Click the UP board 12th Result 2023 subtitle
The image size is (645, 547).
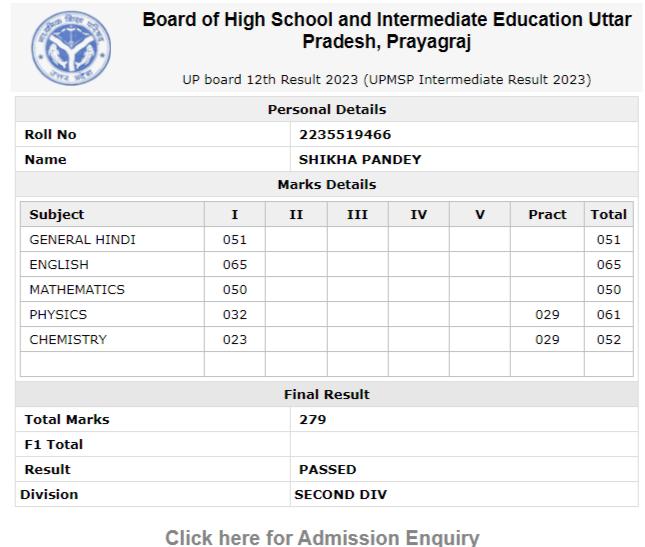[387, 79]
